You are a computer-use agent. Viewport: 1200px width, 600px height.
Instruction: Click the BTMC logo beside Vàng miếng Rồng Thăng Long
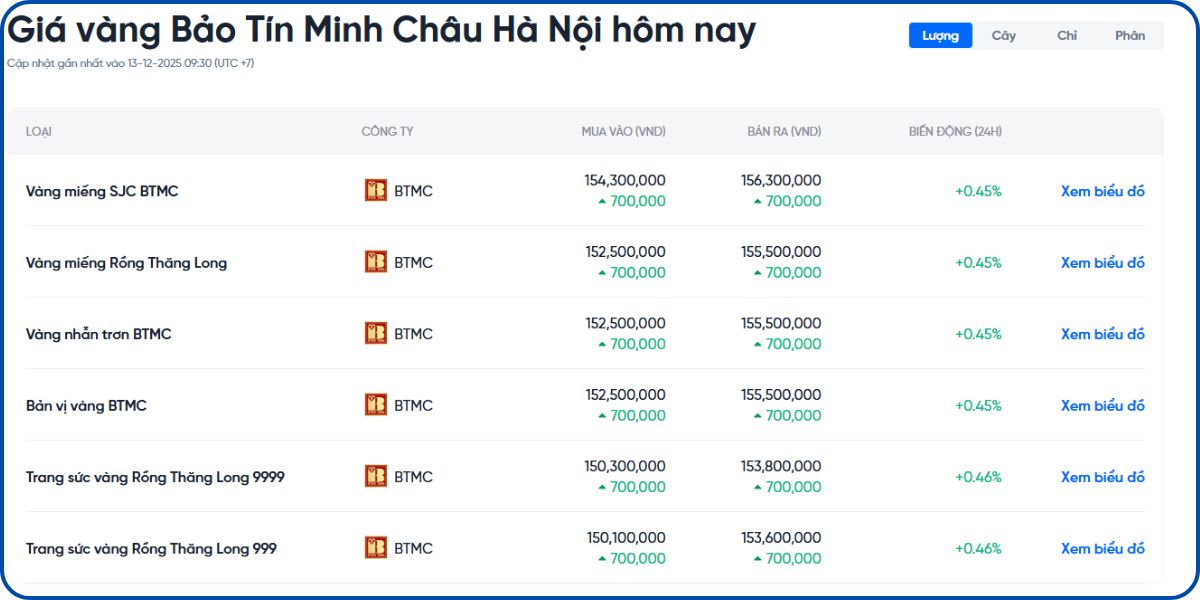[x=375, y=262]
